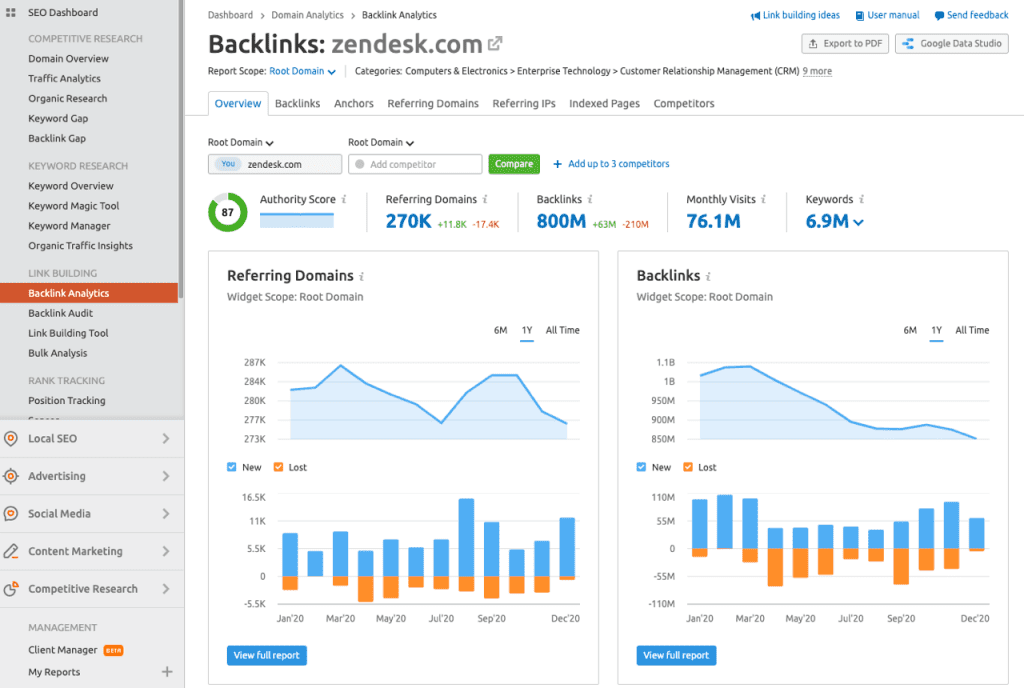Click the Advertising target icon
Image resolution: width=1024 pixels, height=688 pixels.
(11, 476)
